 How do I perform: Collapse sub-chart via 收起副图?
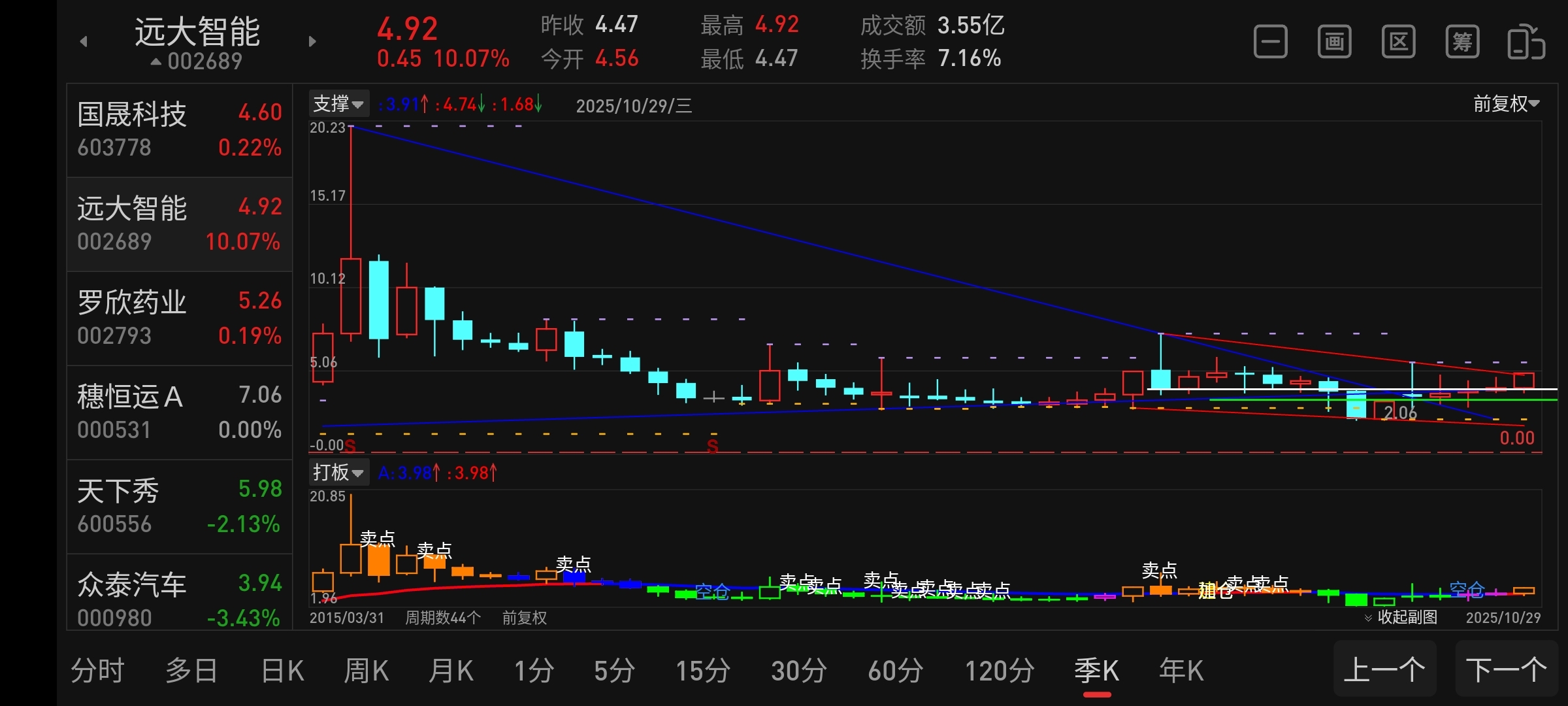[1401, 617]
